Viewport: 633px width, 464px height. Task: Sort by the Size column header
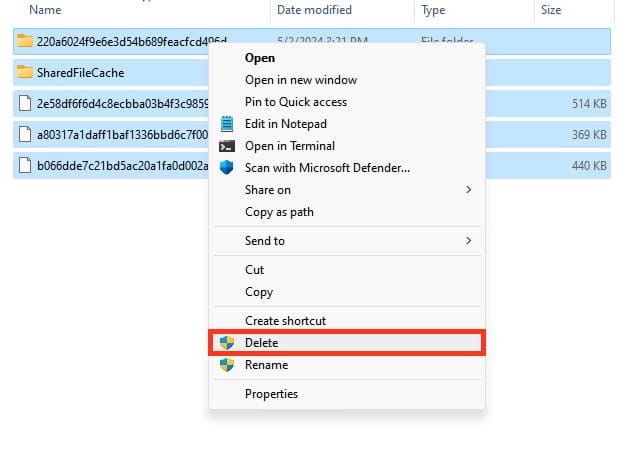click(551, 10)
